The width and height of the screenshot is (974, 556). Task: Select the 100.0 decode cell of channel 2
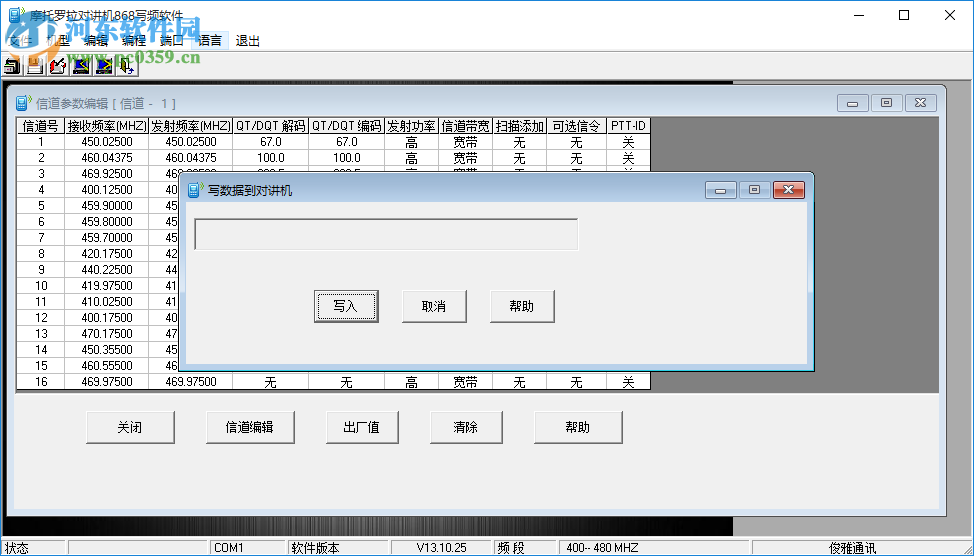pos(271,158)
